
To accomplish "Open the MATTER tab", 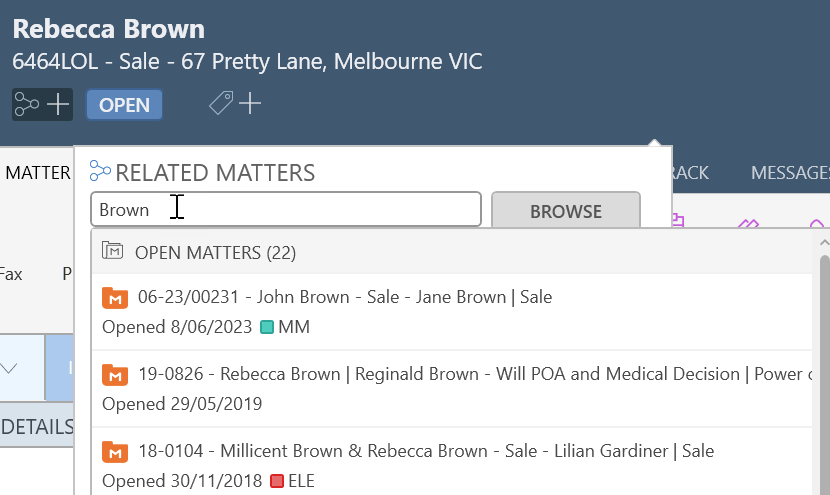I will pyautogui.click(x=38, y=173).
